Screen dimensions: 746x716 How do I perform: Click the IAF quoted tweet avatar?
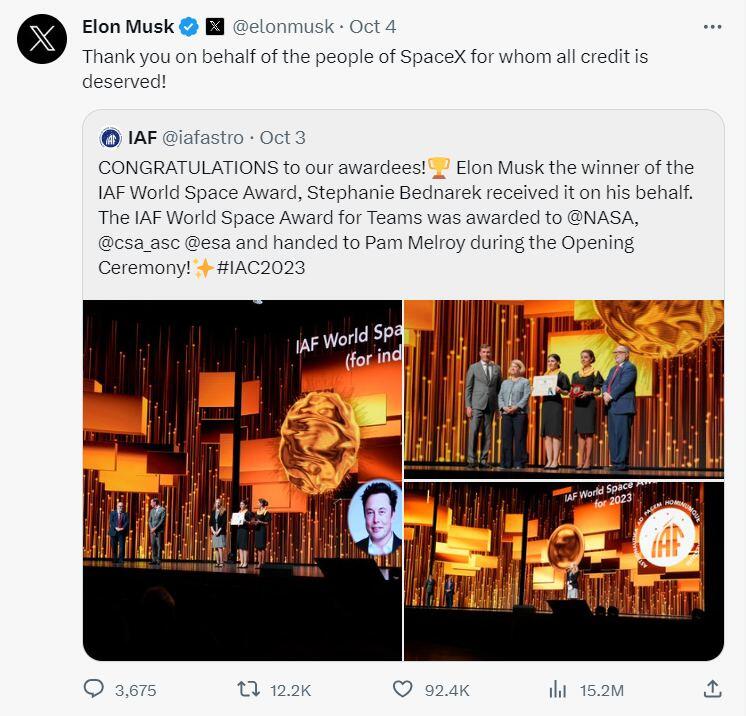pos(111,137)
